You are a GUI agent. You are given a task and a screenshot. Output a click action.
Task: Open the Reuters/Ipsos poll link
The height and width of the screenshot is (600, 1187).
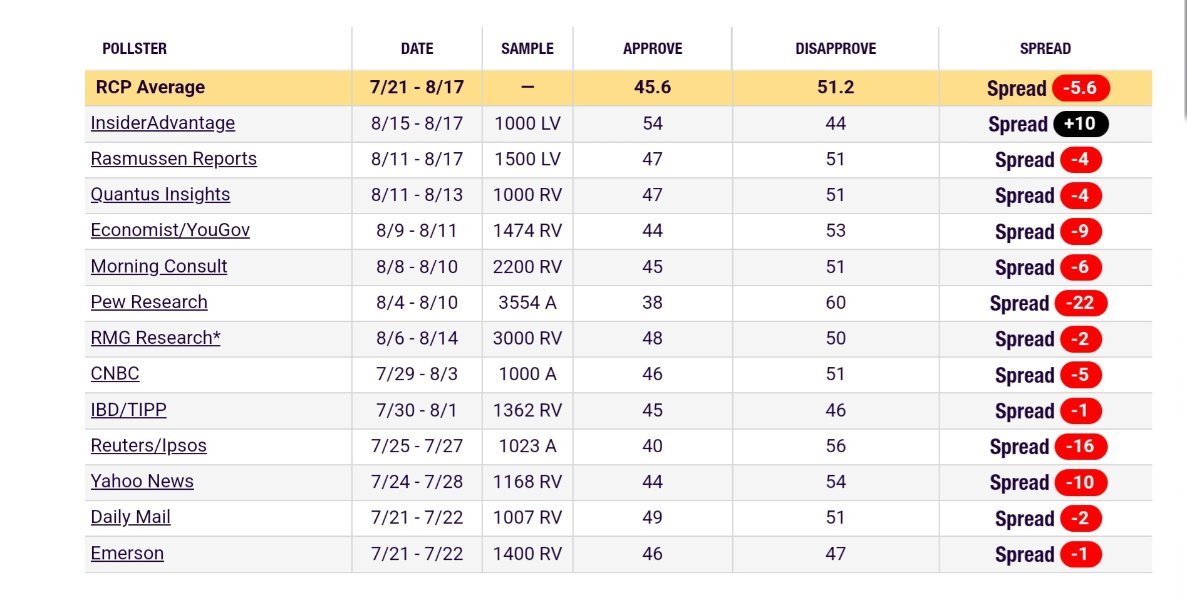pos(149,446)
